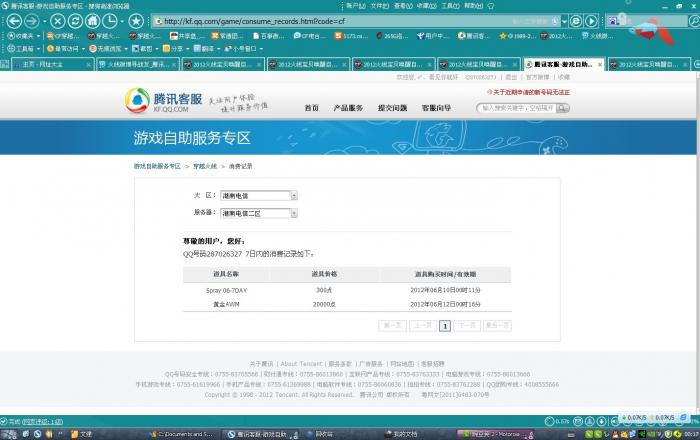The height and width of the screenshot is (440, 700).
Task: Click the play arrow icon next to address bar
Action: point(591,21)
